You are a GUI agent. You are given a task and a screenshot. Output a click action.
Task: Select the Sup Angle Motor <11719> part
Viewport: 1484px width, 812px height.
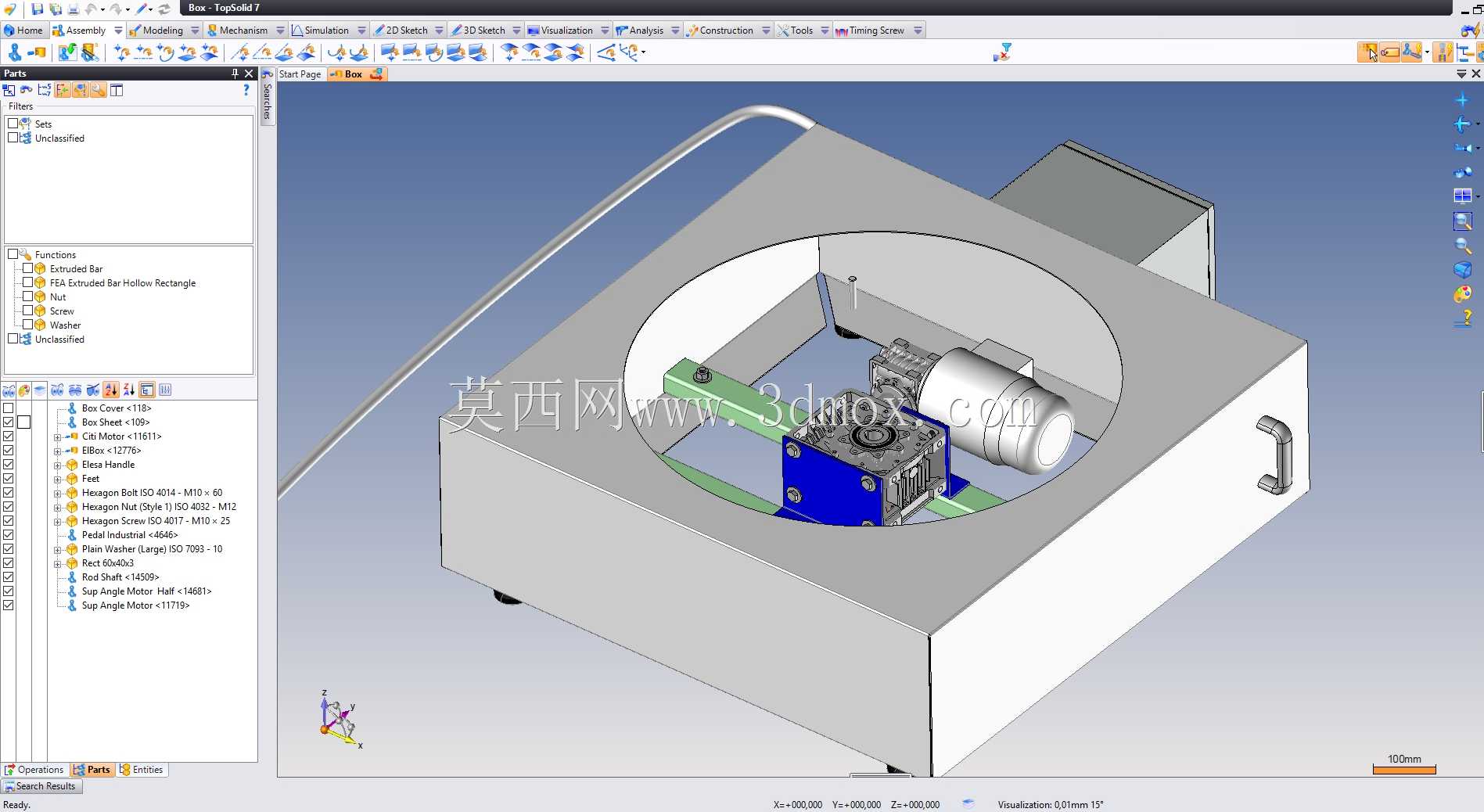135,605
